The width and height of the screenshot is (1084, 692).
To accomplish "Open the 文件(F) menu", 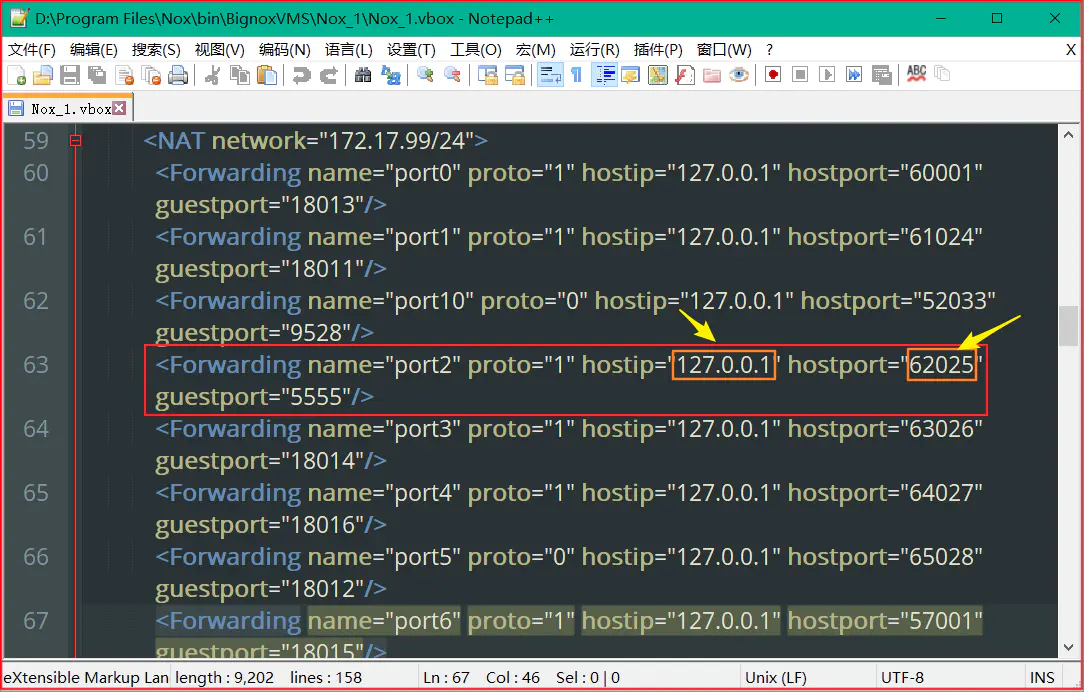I will pyautogui.click(x=32, y=50).
